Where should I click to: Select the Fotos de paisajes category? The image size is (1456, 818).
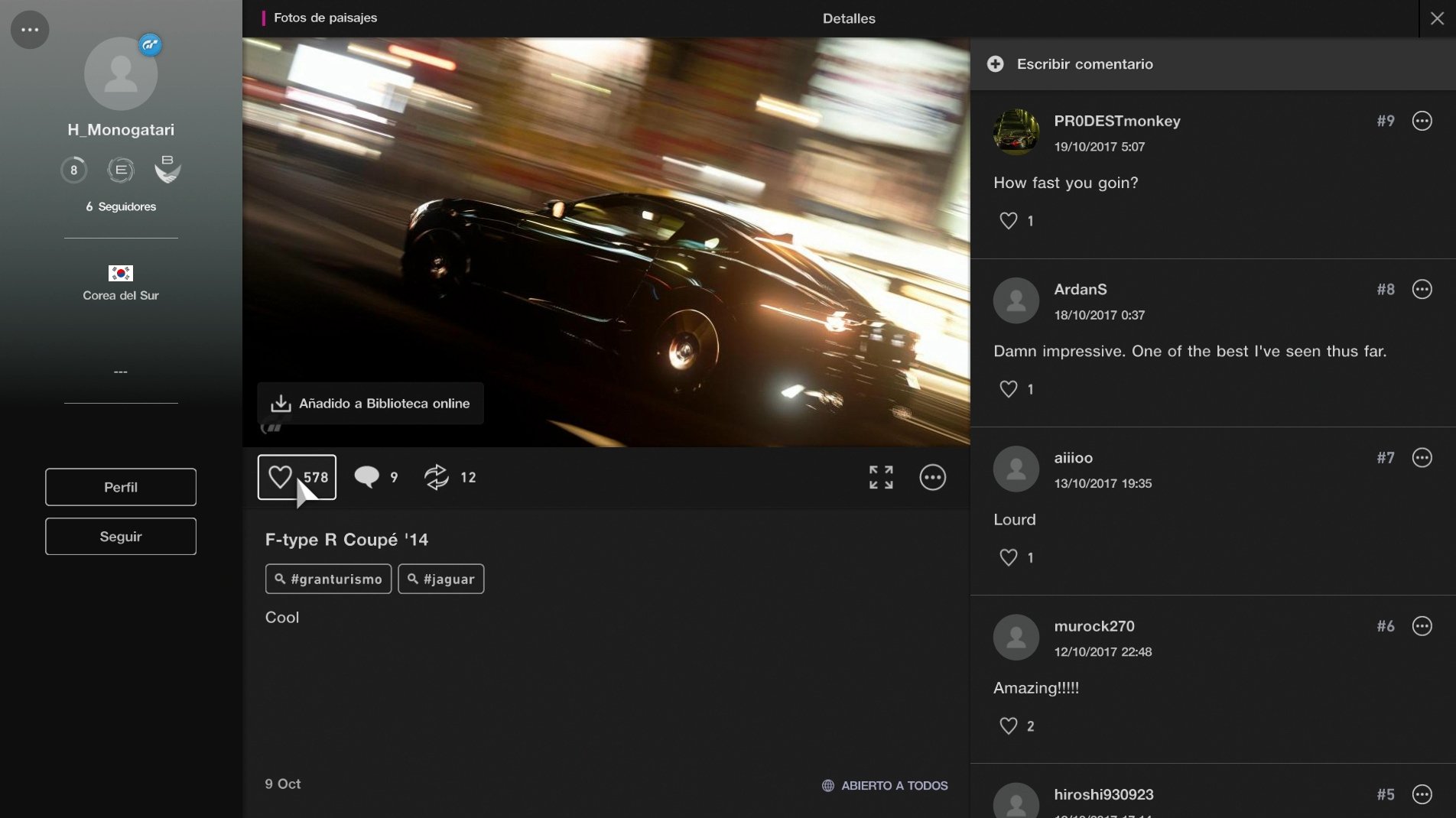[x=324, y=18]
